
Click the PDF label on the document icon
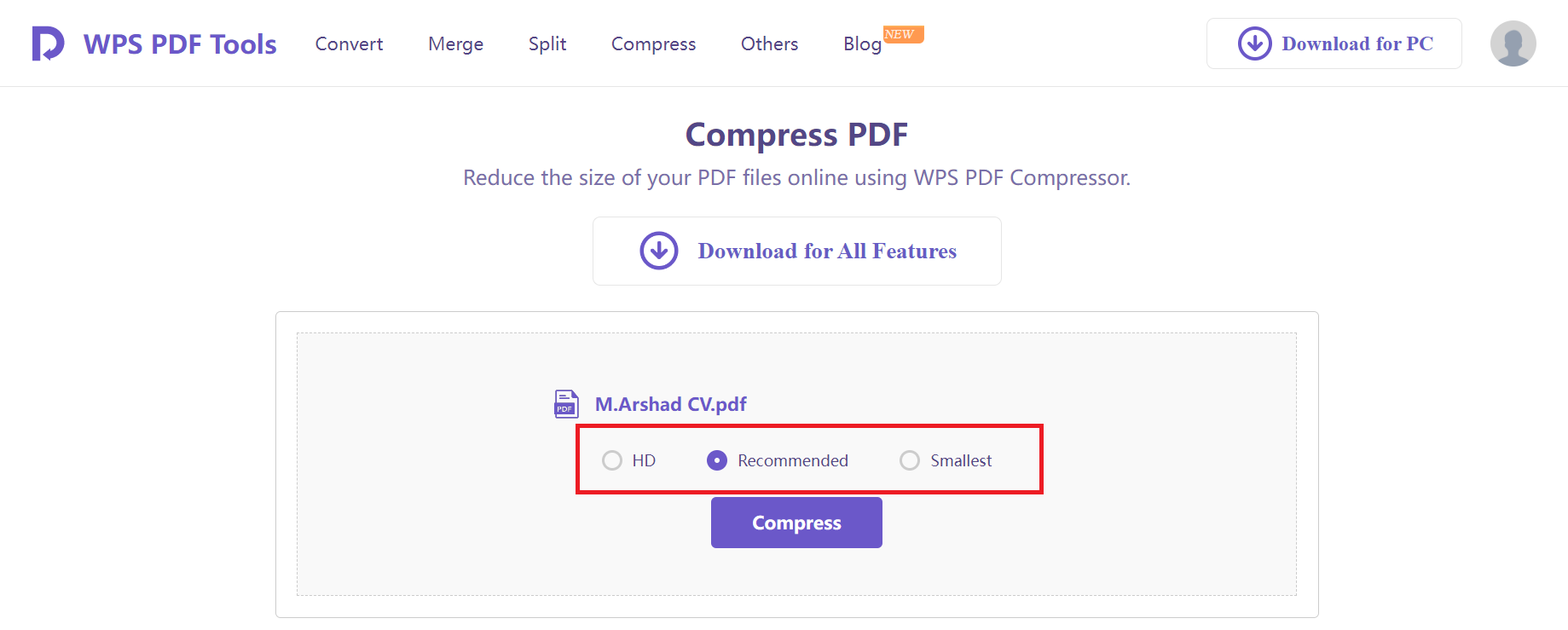[564, 409]
